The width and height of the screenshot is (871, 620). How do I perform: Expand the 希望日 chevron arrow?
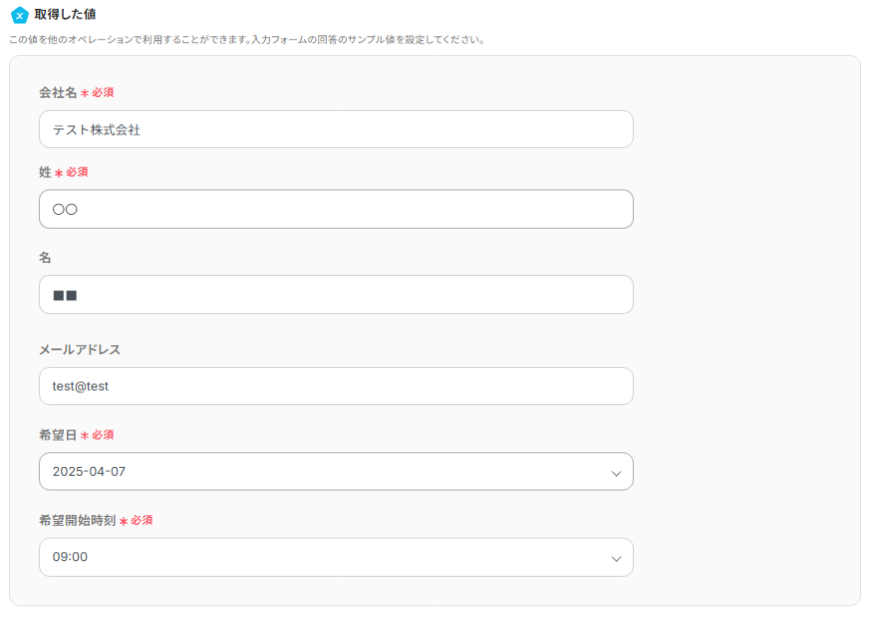tap(616, 473)
